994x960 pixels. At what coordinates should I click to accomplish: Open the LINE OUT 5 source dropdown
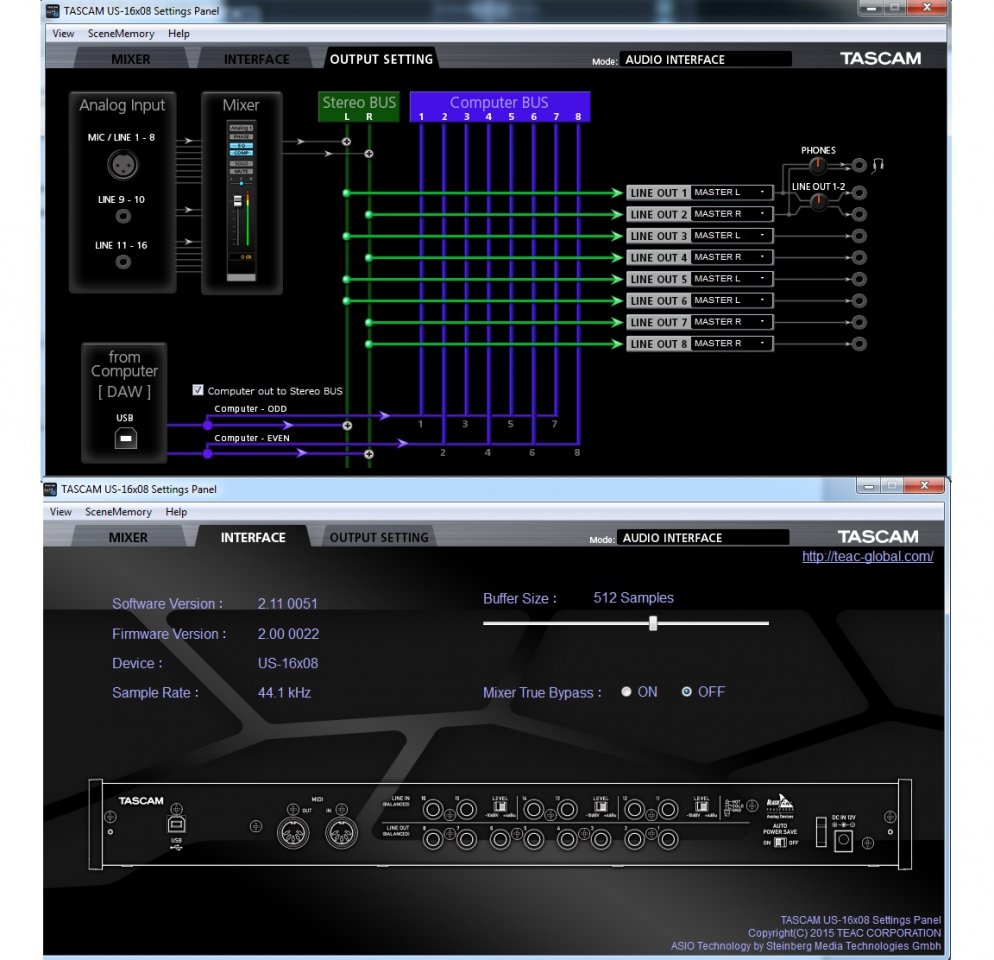click(732, 278)
